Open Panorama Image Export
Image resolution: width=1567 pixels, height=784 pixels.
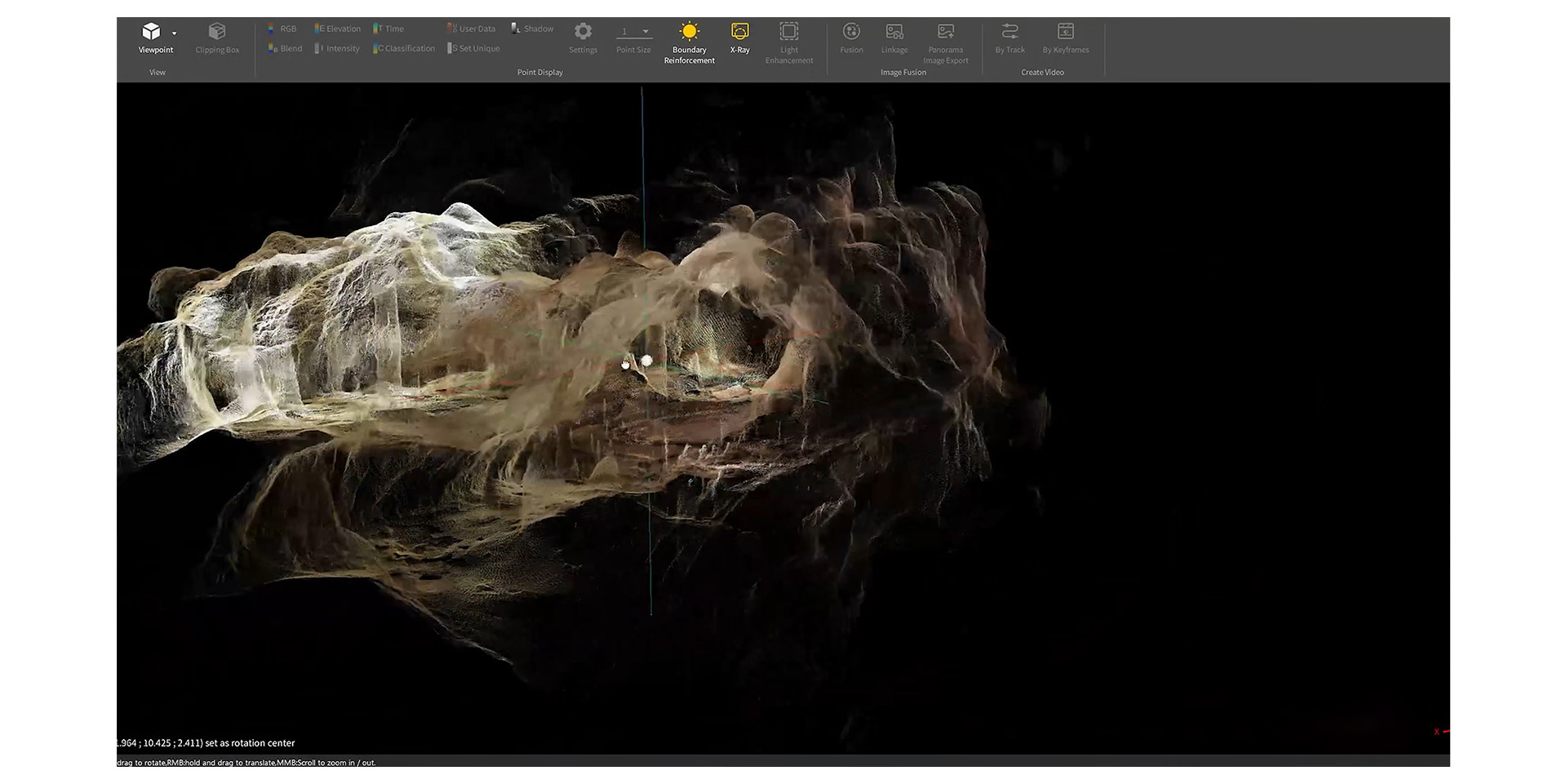[945, 32]
